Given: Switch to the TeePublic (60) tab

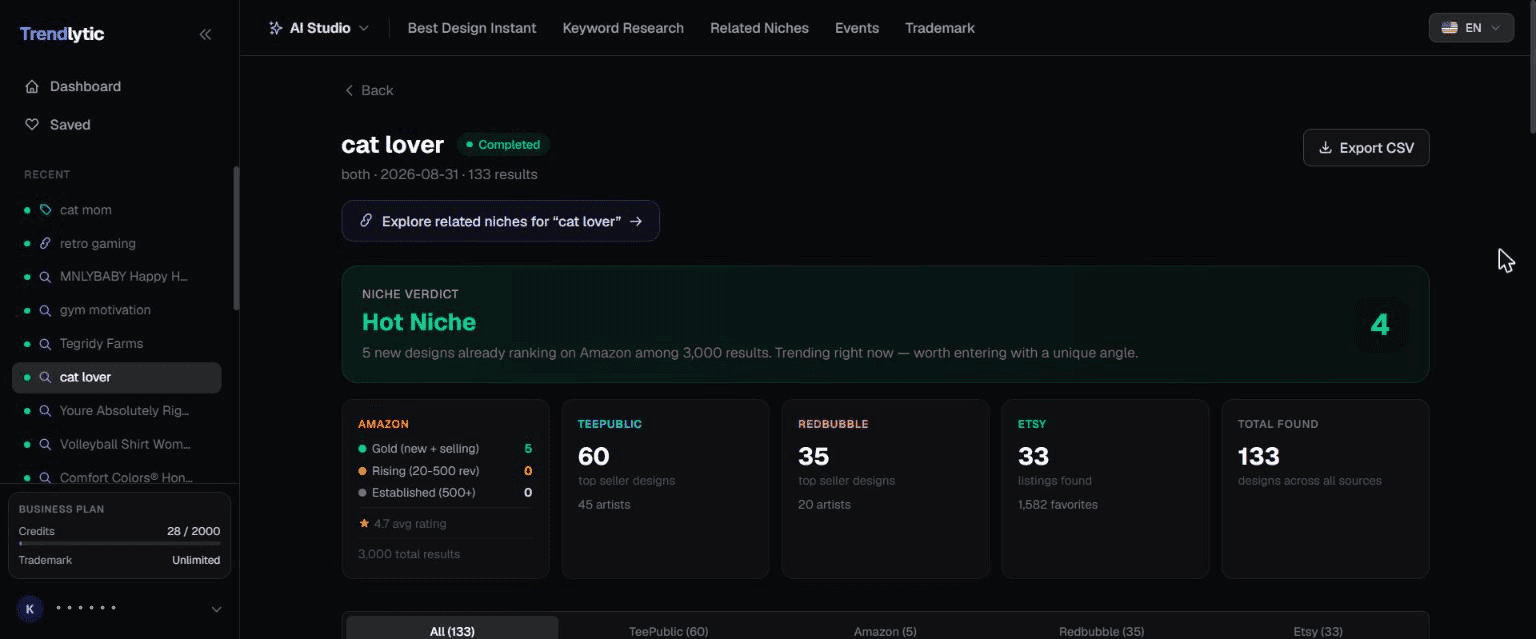Looking at the screenshot, I should point(668,630).
